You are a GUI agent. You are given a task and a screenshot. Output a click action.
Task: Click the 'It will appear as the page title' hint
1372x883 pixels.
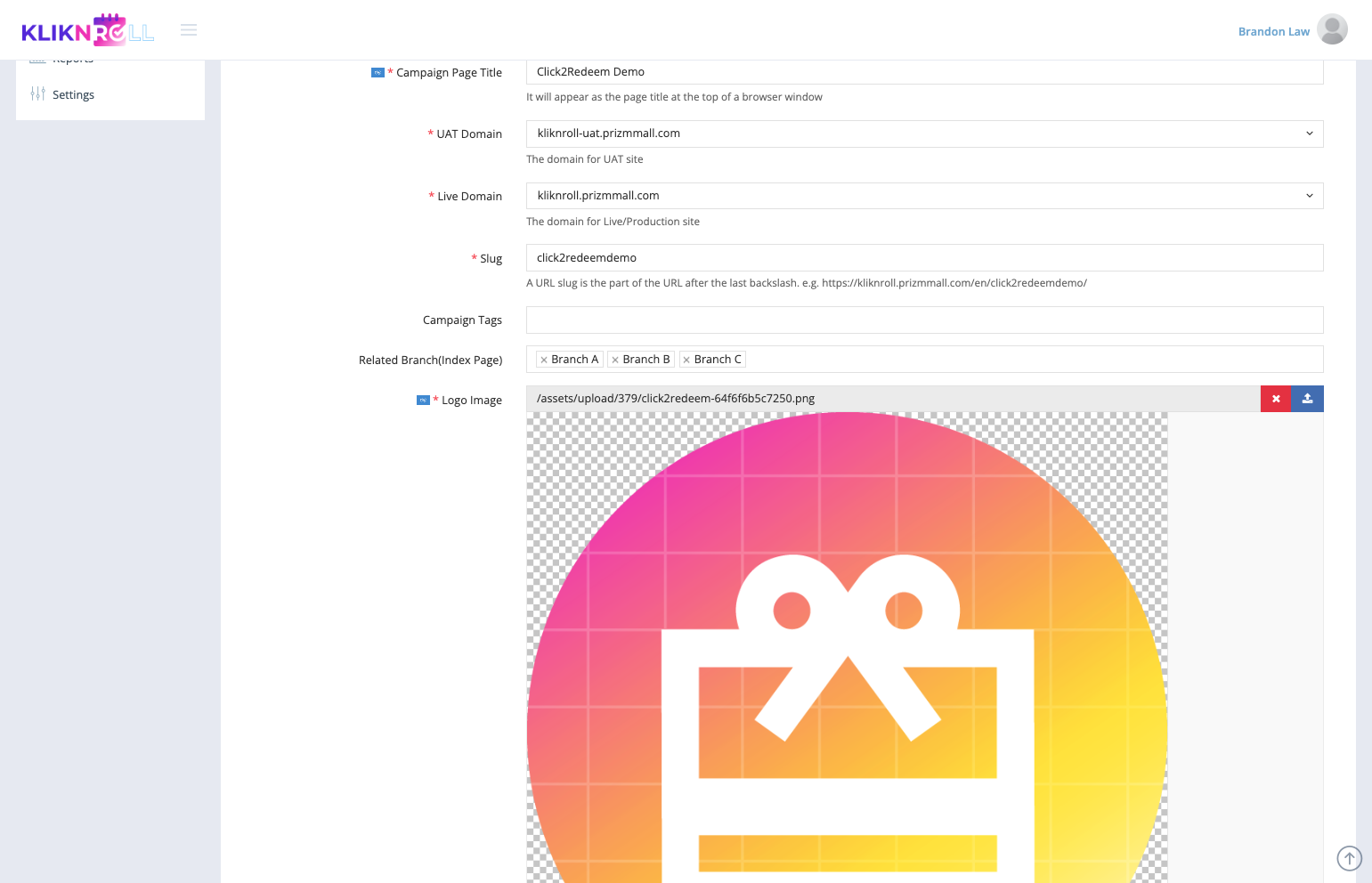674,97
